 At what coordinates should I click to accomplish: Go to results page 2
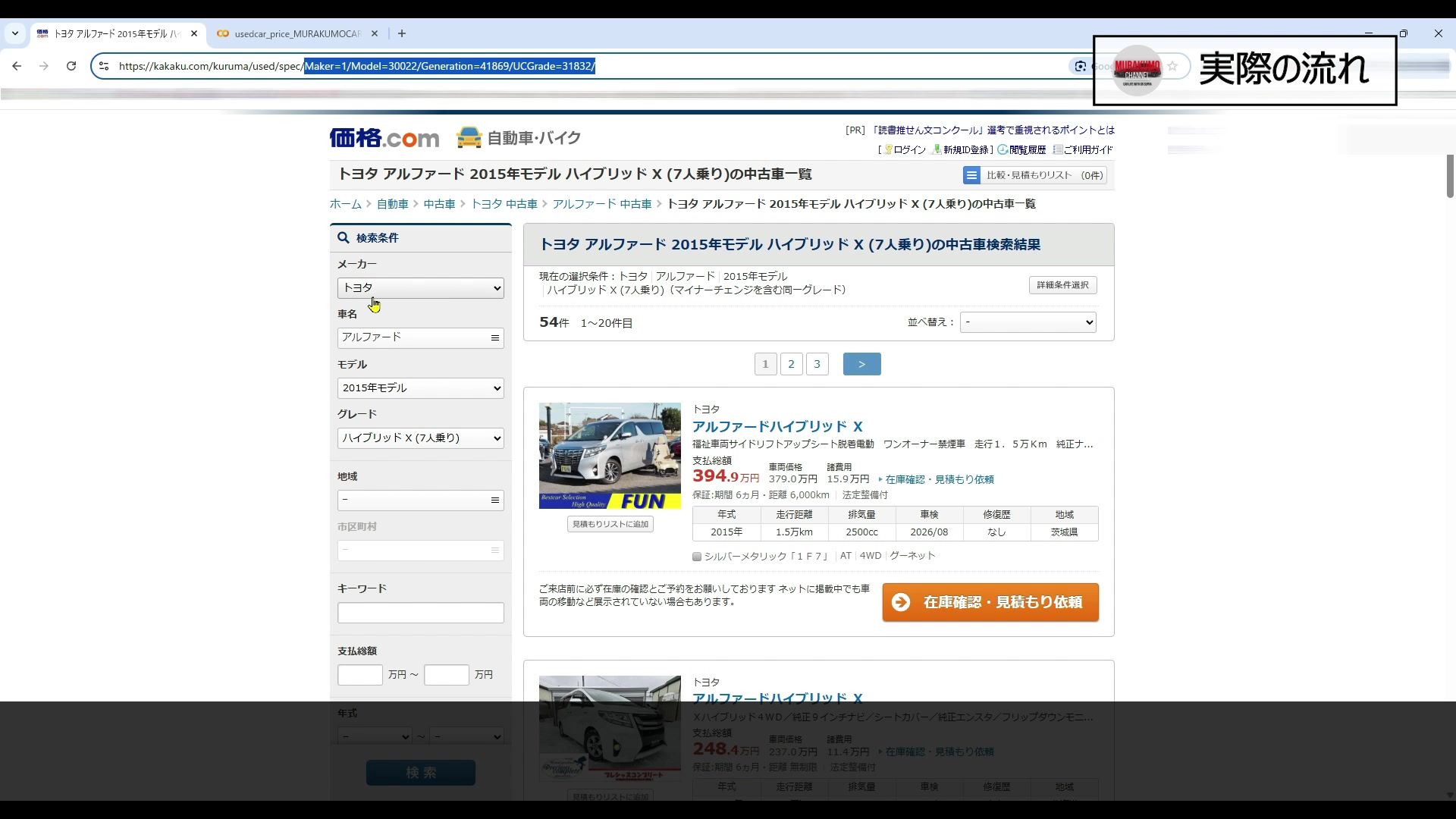coord(791,364)
